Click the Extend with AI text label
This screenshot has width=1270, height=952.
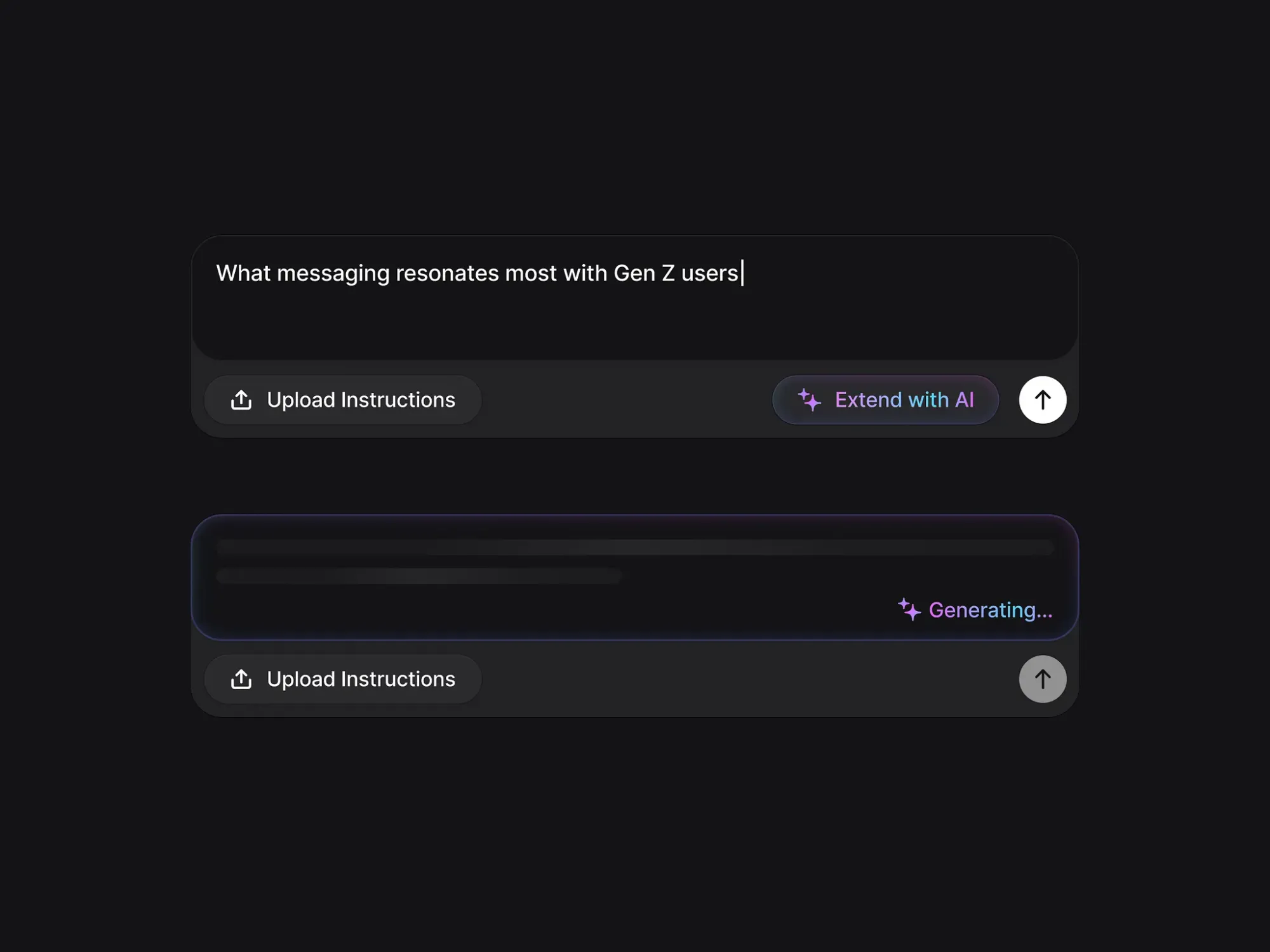click(904, 400)
